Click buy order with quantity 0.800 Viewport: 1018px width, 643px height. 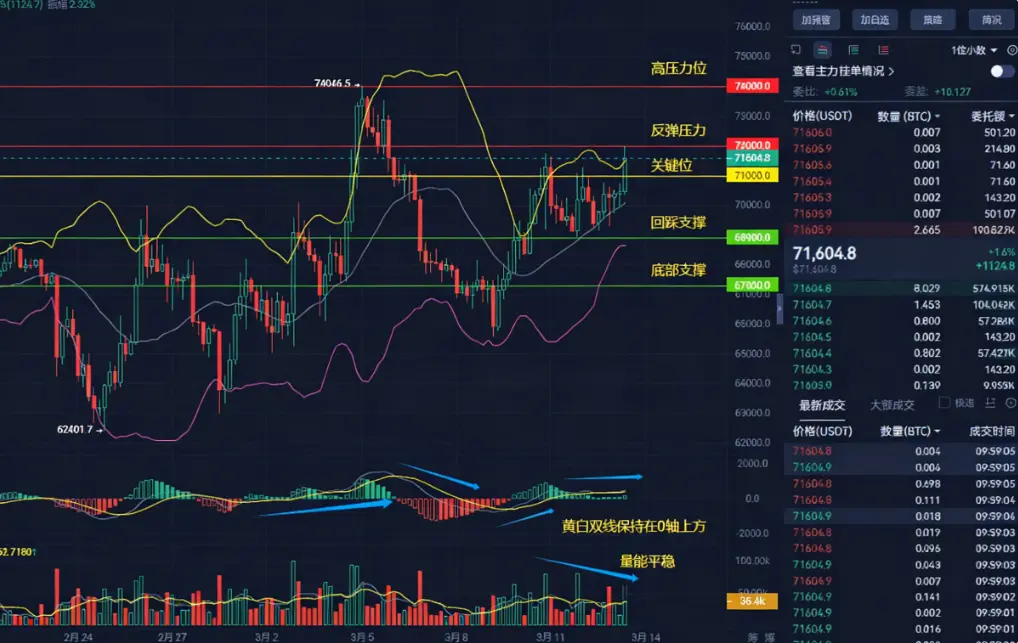[901, 321]
